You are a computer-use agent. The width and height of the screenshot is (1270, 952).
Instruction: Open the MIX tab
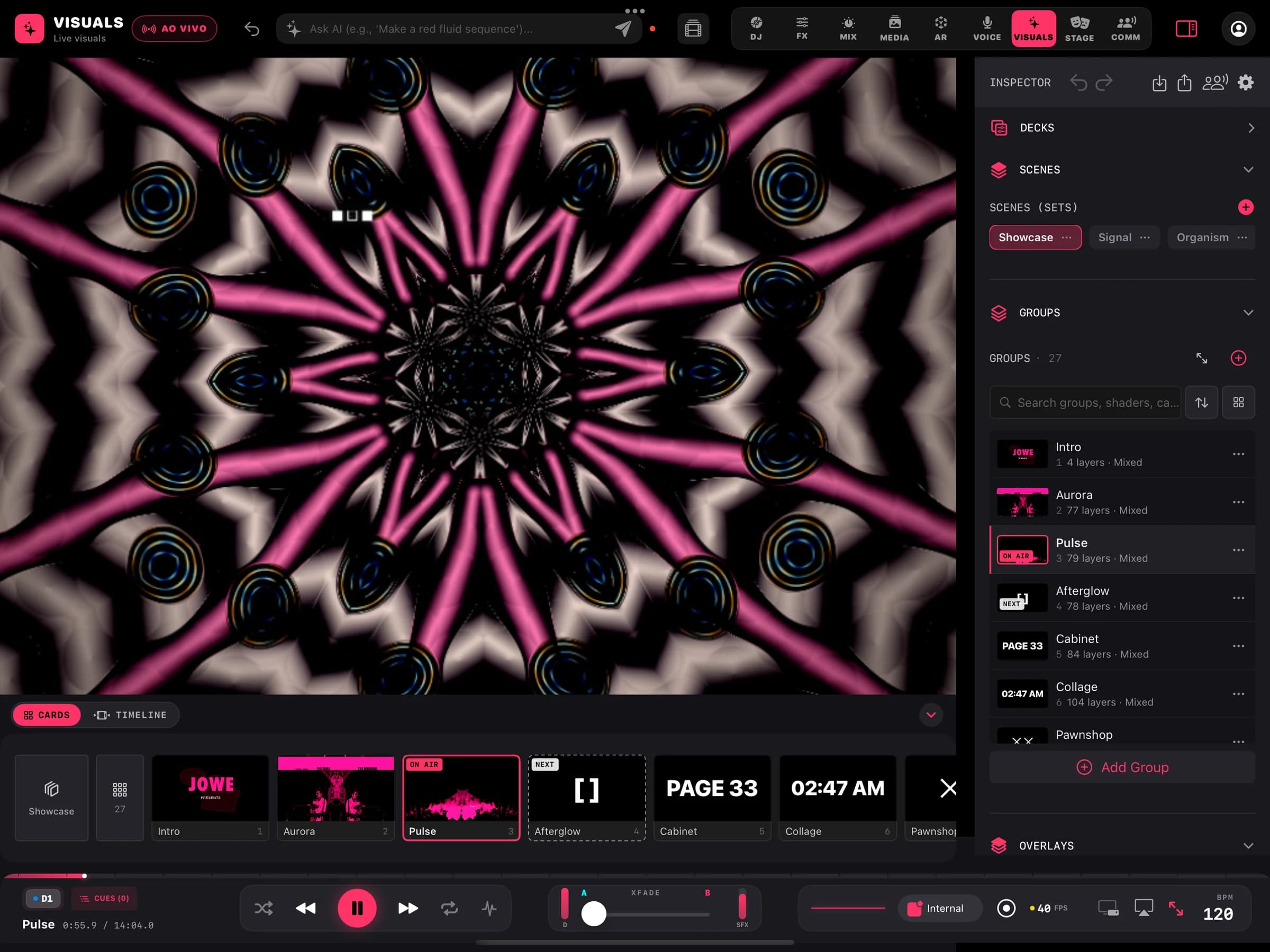tap(848, 28)
